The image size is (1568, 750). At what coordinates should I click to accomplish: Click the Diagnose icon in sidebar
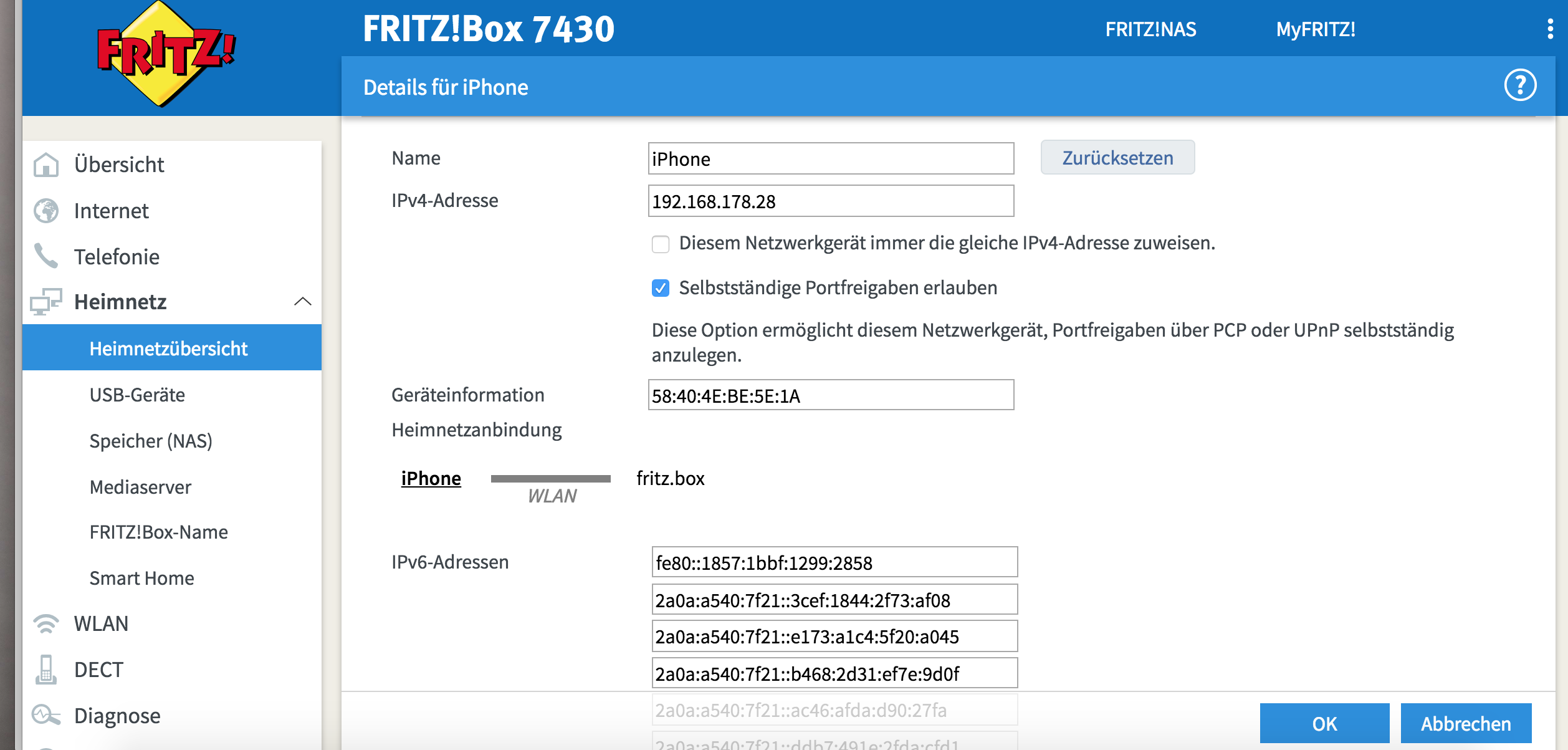pyautogui.click(x=46, y=715)
